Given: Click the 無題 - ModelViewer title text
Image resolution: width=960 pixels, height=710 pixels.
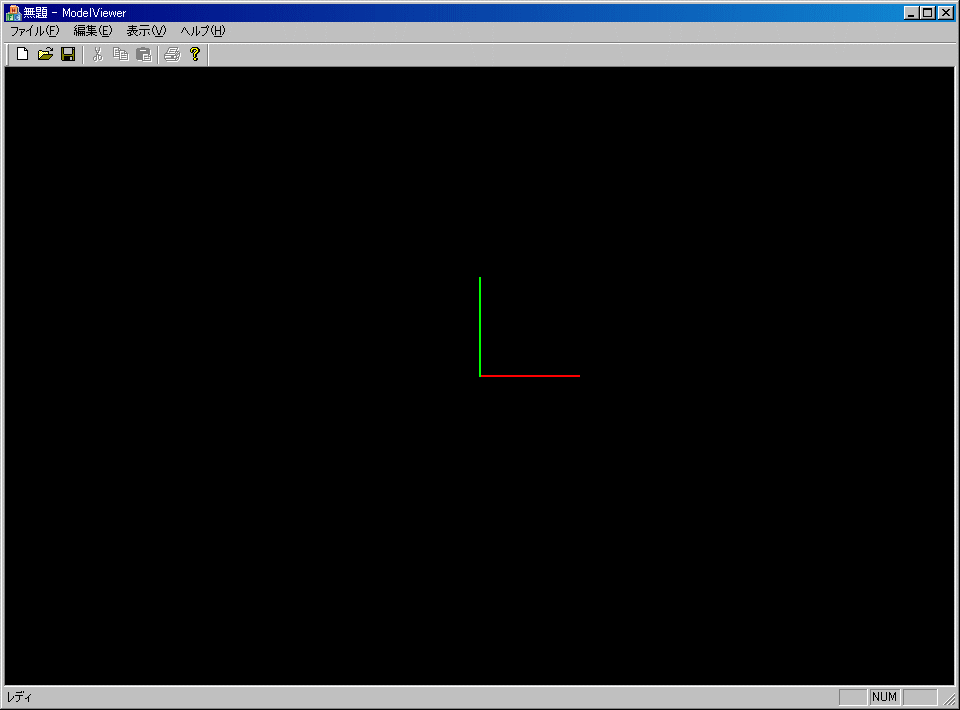Looking at the screenshot, I should point(75,12).
